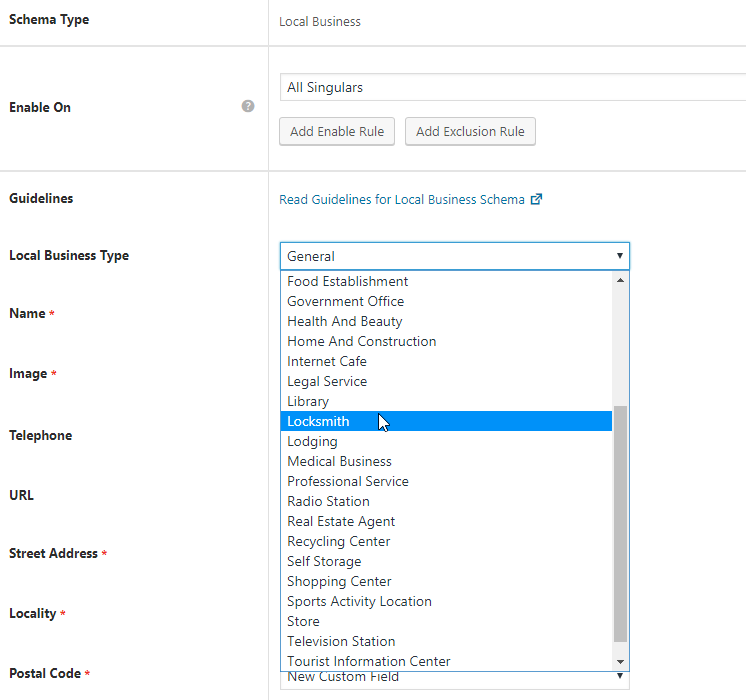Click external link icon next to Guidelines link
The width and height of the screenshot is (746, 700).
click(536, 199)
